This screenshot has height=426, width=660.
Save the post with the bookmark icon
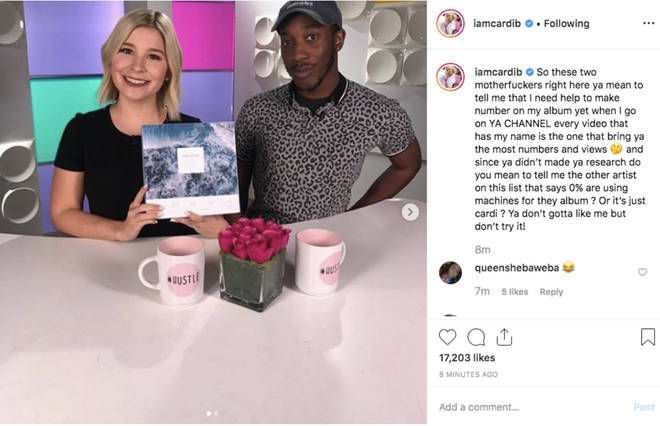click(x=648, y=337)
